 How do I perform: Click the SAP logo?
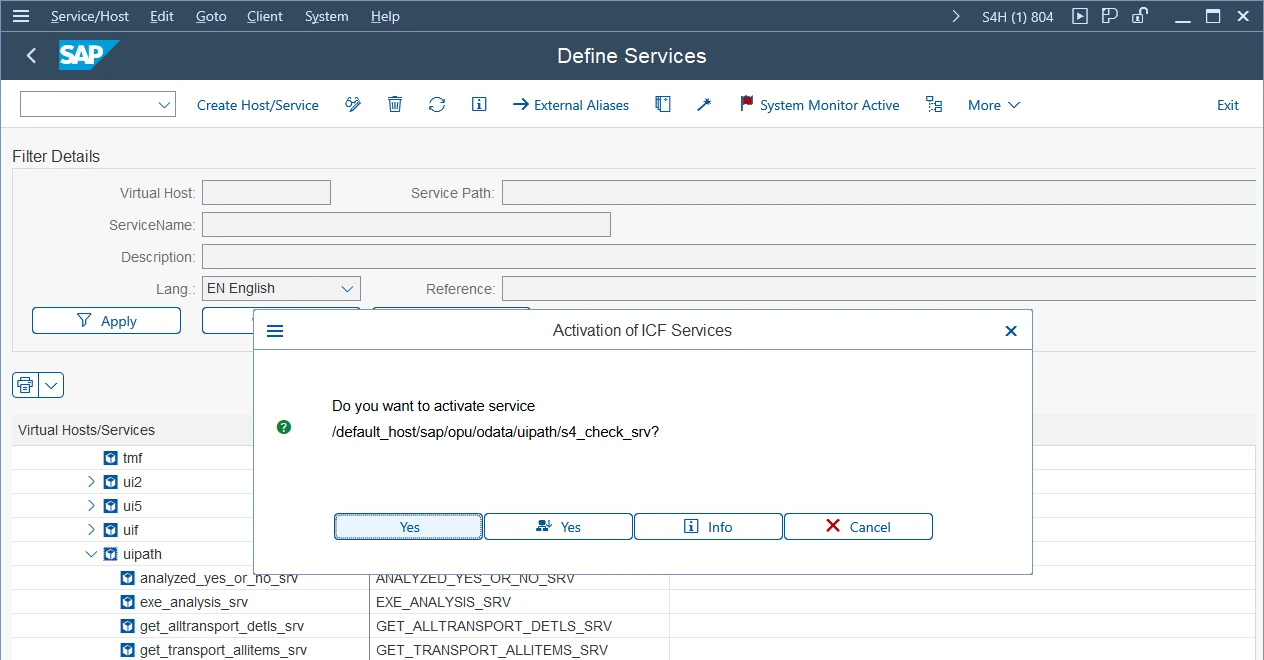(89, 55)
